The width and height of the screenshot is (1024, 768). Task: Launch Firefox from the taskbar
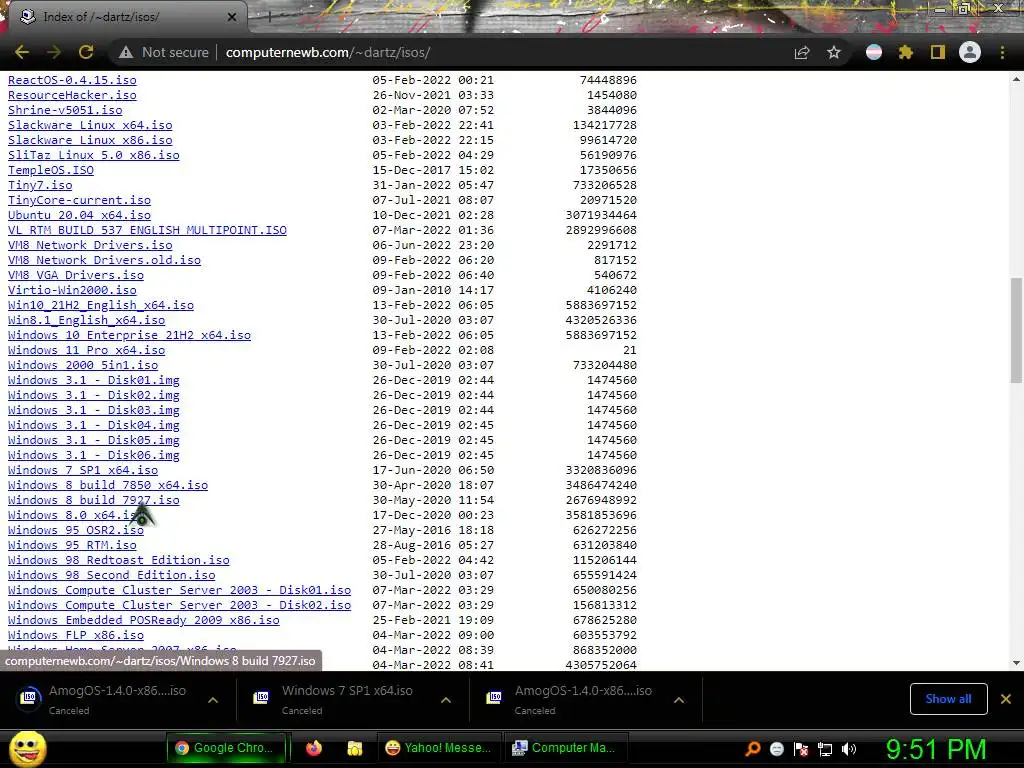(314, 748)
